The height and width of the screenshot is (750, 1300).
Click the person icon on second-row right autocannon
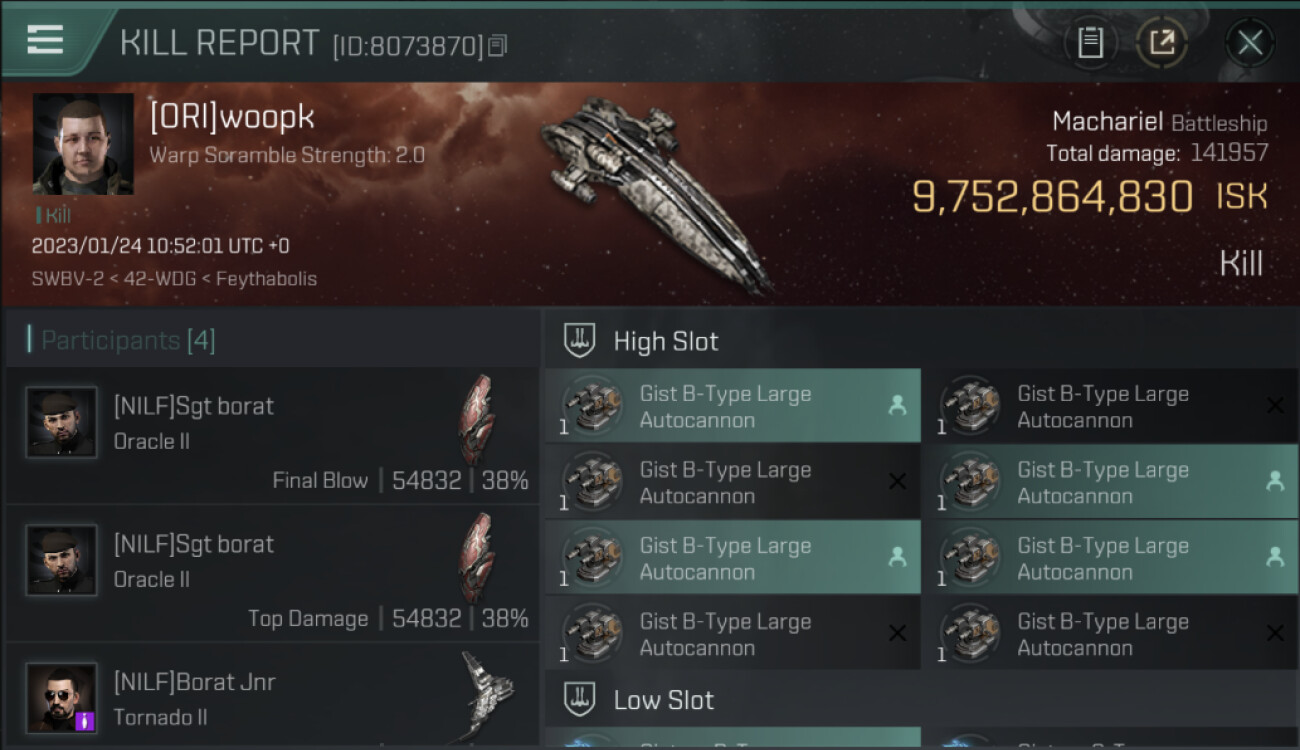[x=1275, y=481]
